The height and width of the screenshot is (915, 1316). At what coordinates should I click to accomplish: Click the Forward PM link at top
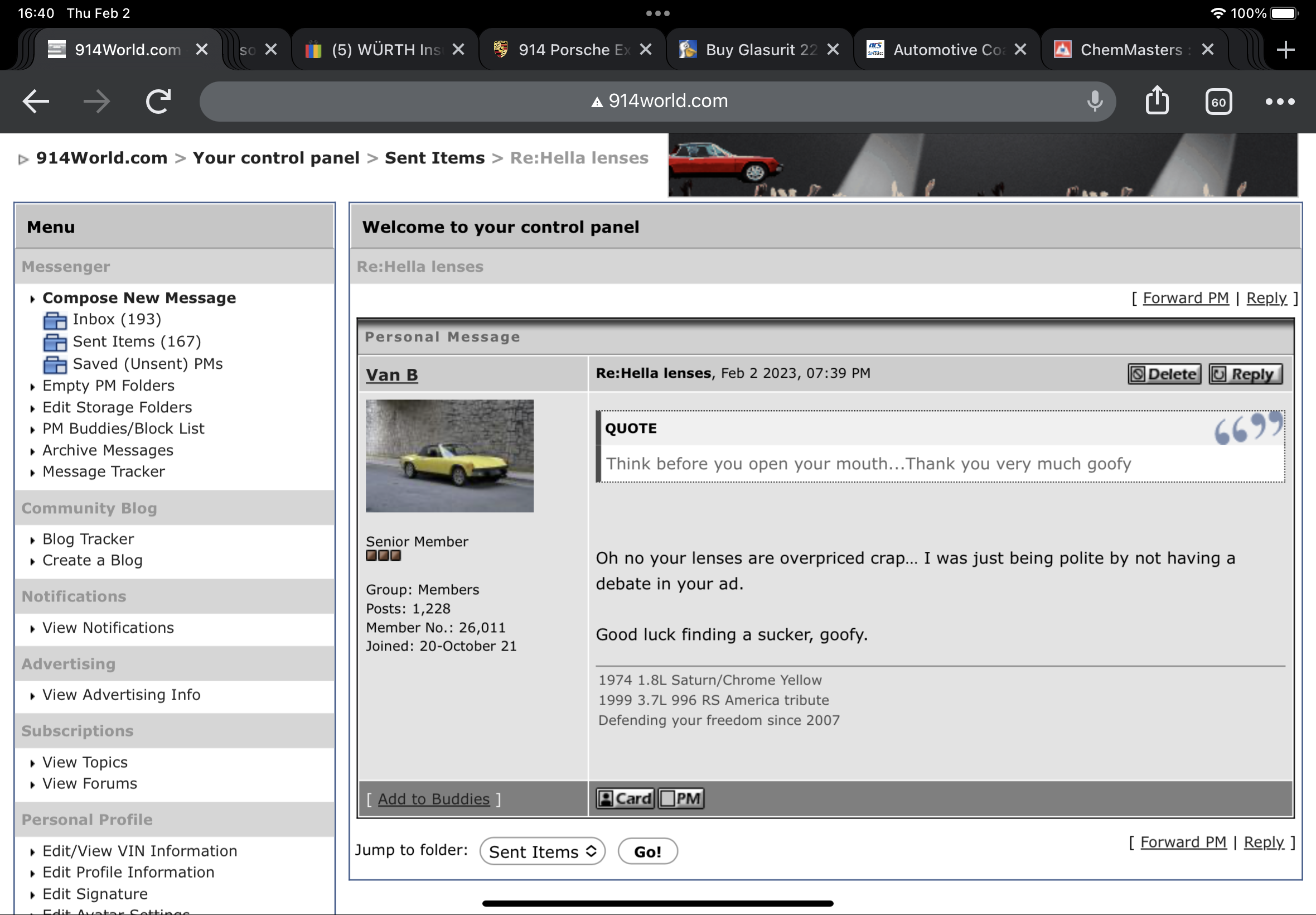pos(1186,298)
